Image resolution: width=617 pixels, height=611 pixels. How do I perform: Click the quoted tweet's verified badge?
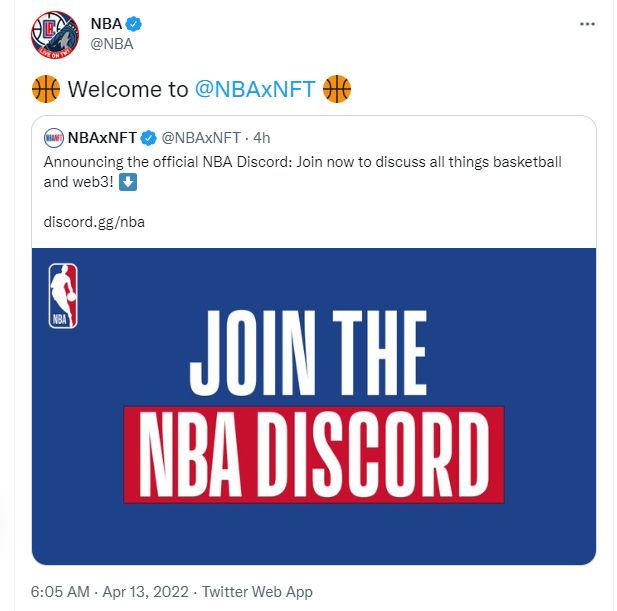point(150,137)
